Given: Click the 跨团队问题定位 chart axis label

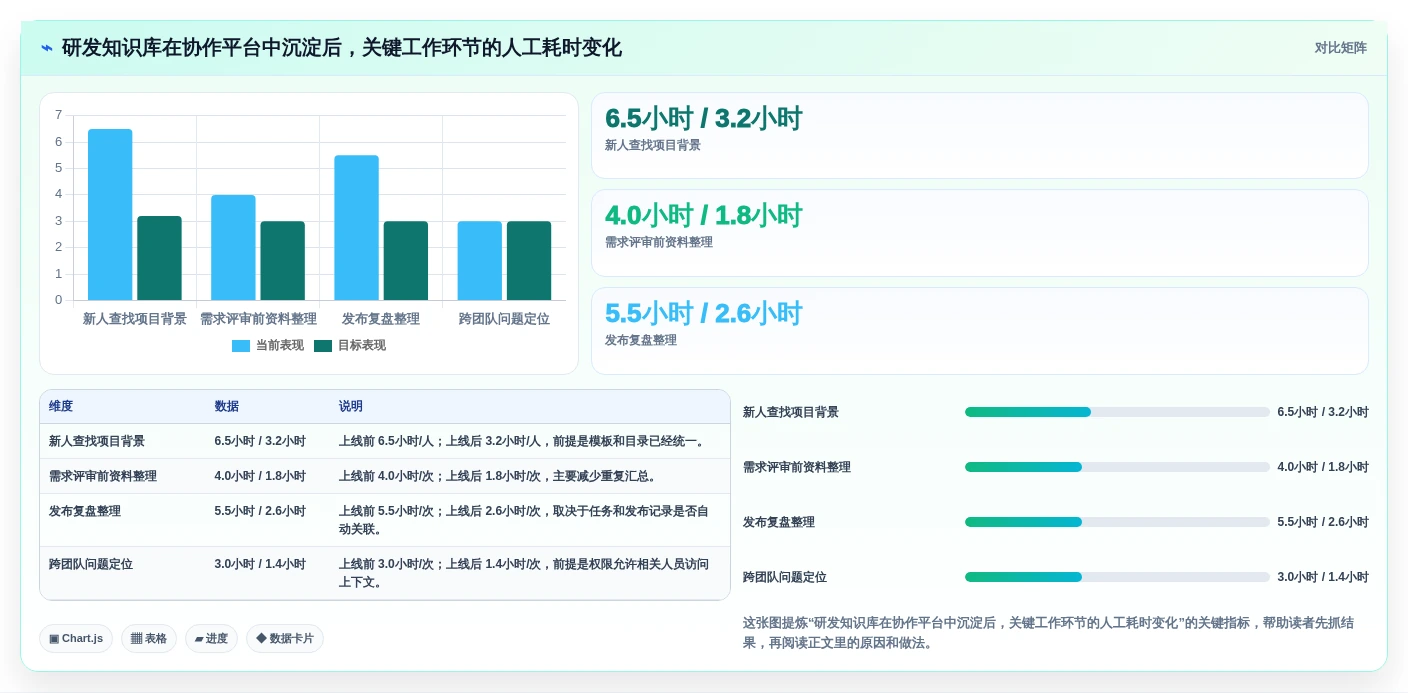Looking at the screenshot, I should tap(504, 319).
